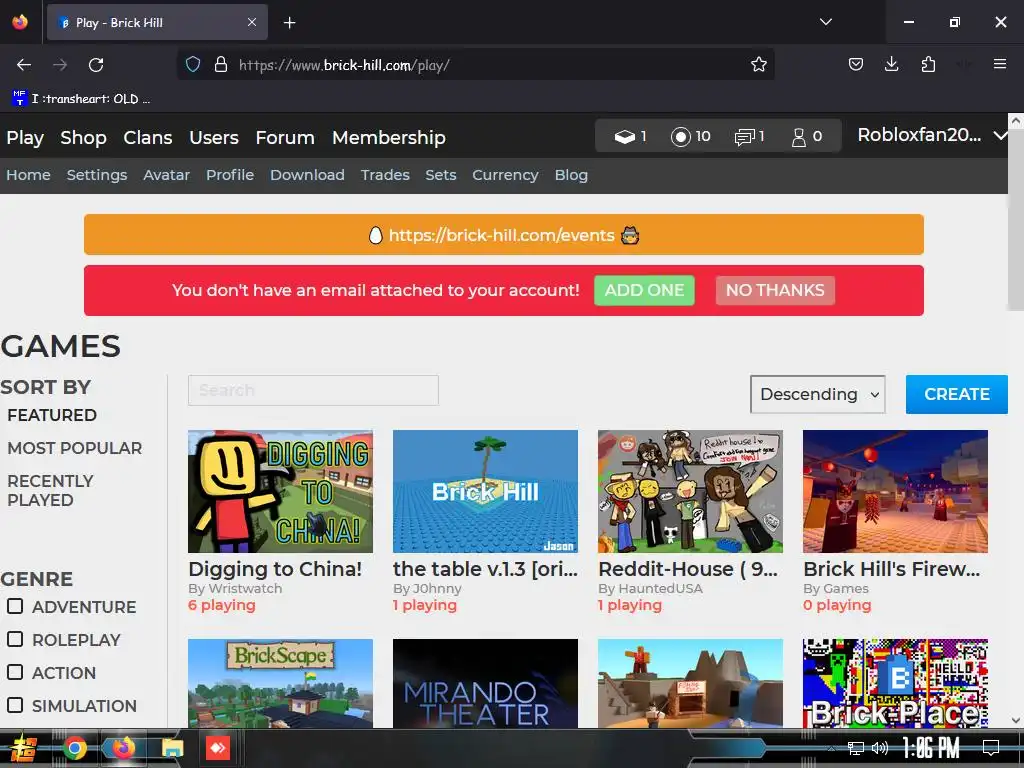Sort games by FEATURED
1024x768 pixels.
point(52,415)
